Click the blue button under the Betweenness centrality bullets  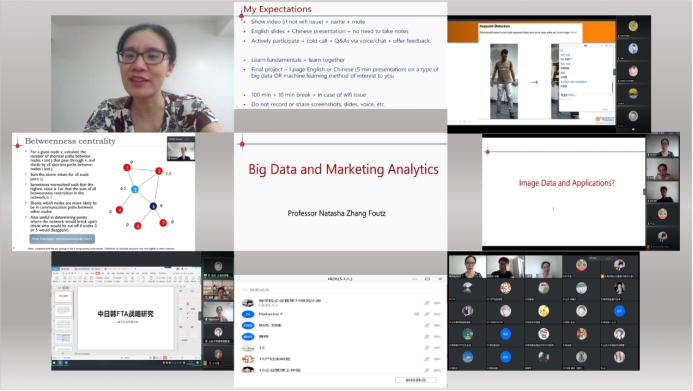(62, 239)
